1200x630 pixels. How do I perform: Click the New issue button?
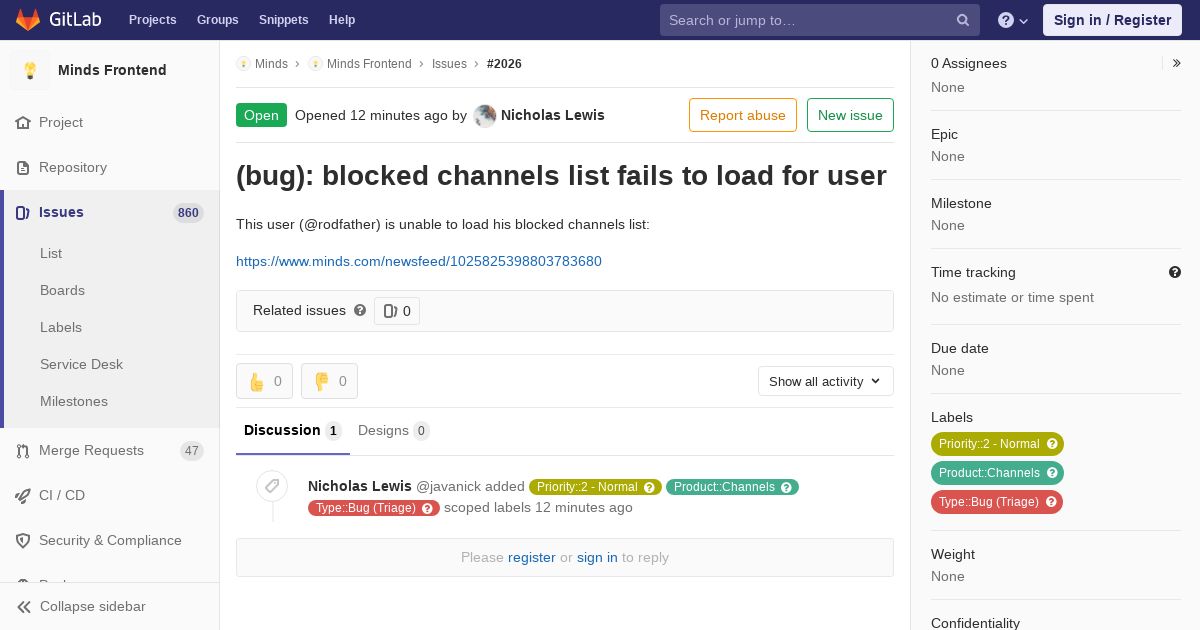click(850, 115)
